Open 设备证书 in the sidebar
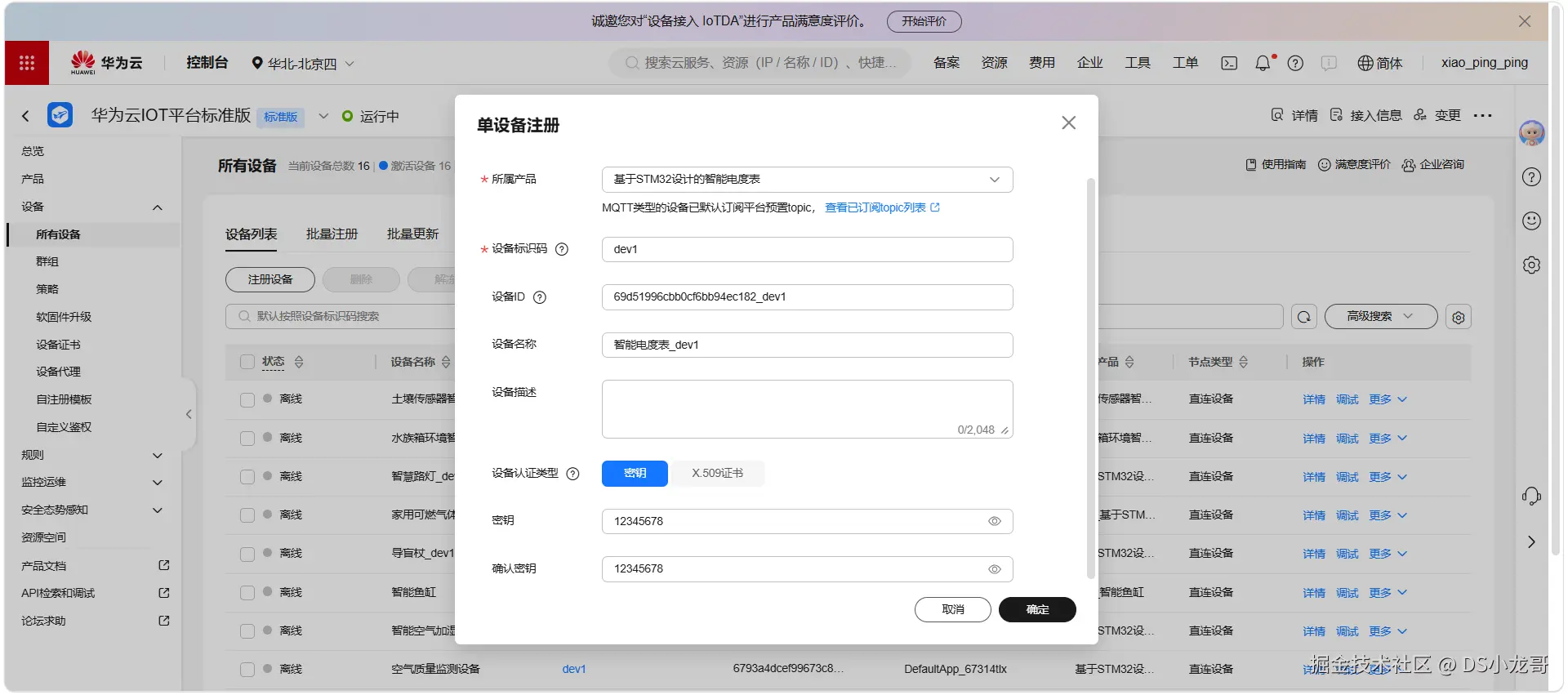The height and width of the screenshot is (695, 1568). click(x=58, y=345)
